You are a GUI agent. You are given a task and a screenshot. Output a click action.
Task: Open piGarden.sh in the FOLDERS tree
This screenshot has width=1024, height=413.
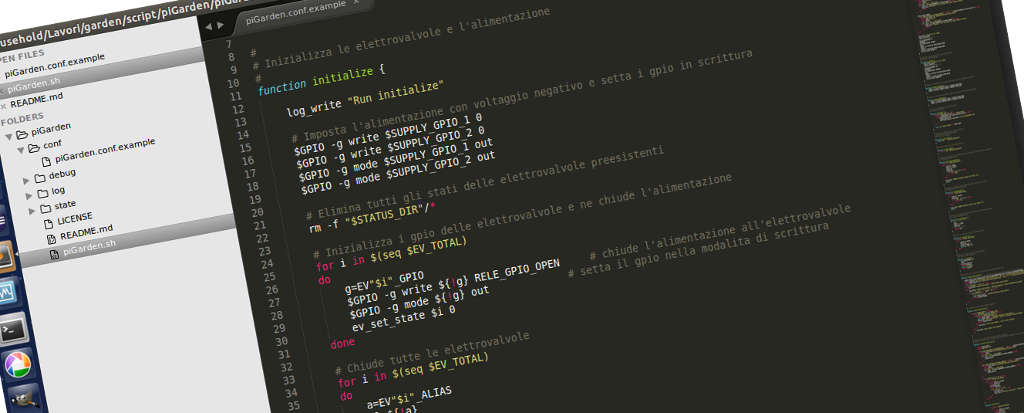(89, 247)
